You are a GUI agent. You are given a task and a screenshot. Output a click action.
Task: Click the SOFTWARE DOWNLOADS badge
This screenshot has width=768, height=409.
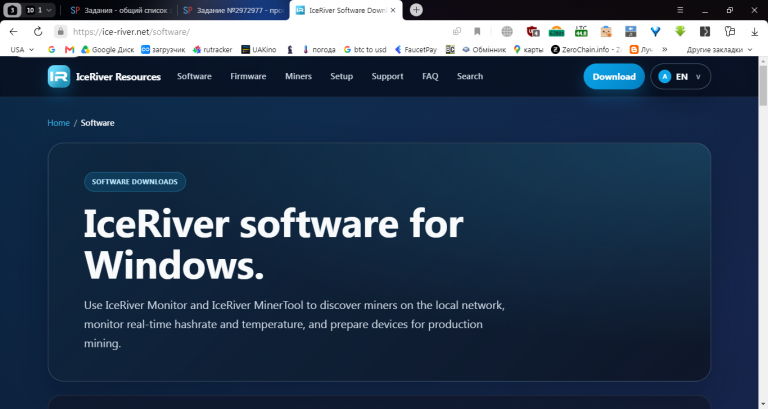pyautogui.click(x=135, y=182)
